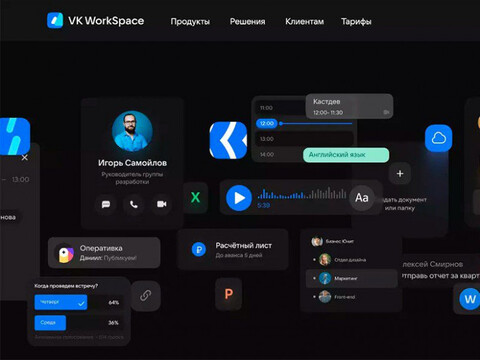Open the orange P presentation icon
This screenshot has height=360, width=480.
pos(229,294)
